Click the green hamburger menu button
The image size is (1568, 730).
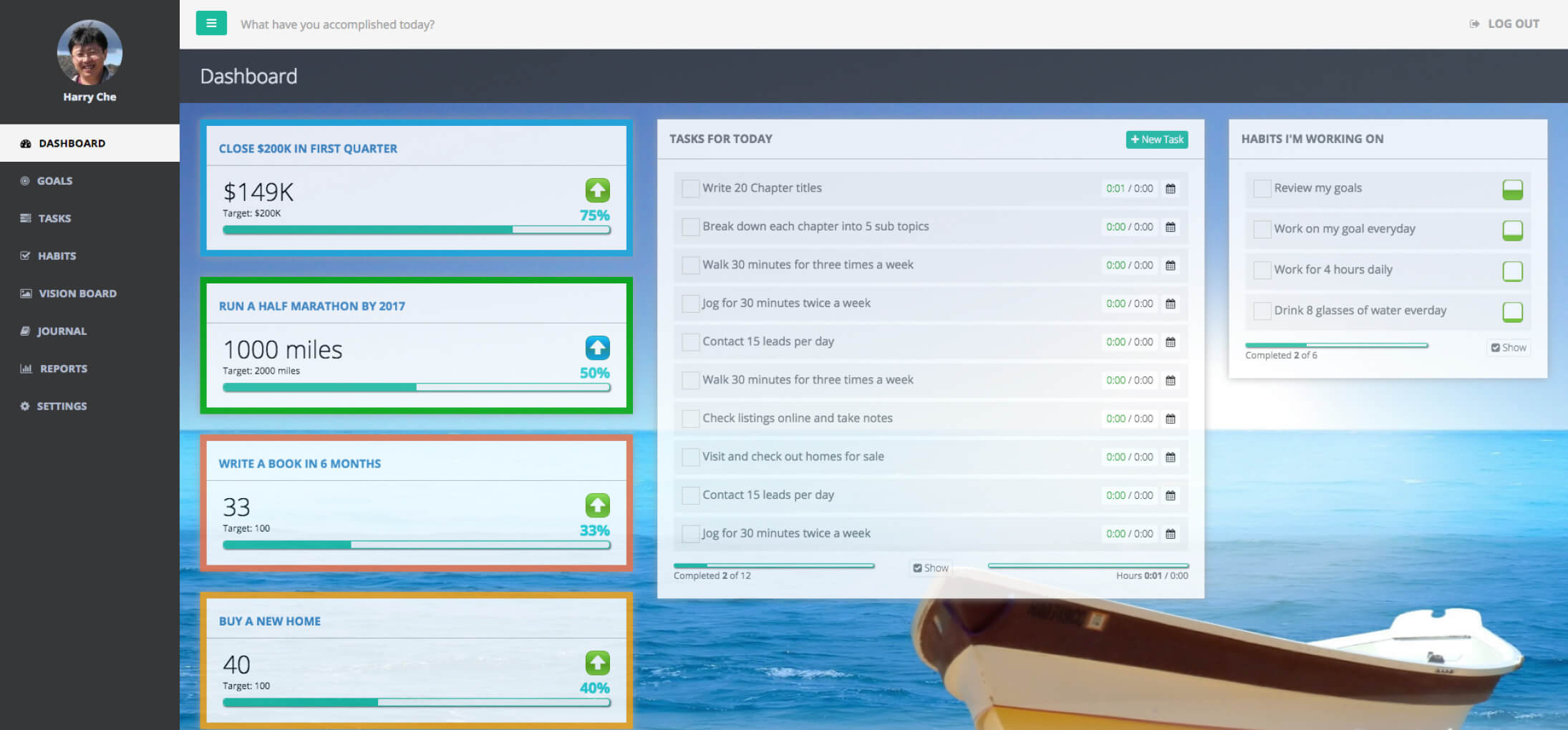[211, 23]
